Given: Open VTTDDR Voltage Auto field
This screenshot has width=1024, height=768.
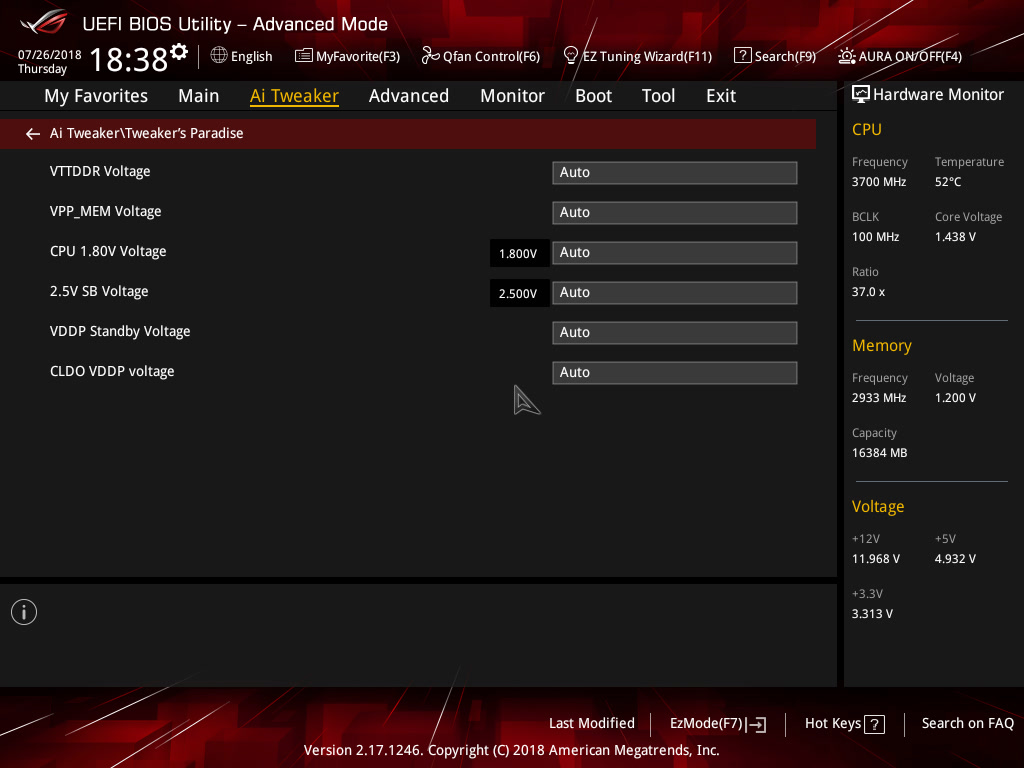Looking at the screenshot, I should 675,173.
